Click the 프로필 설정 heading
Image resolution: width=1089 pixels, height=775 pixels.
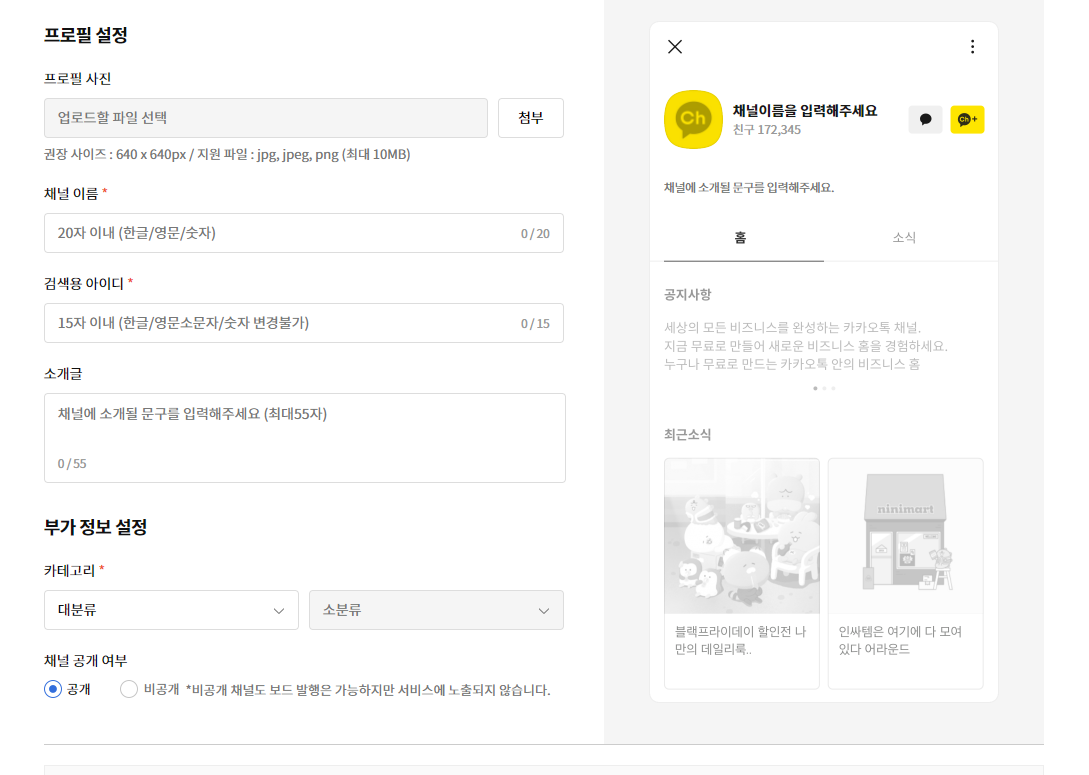pyautogui.click(x=85, y=35)
